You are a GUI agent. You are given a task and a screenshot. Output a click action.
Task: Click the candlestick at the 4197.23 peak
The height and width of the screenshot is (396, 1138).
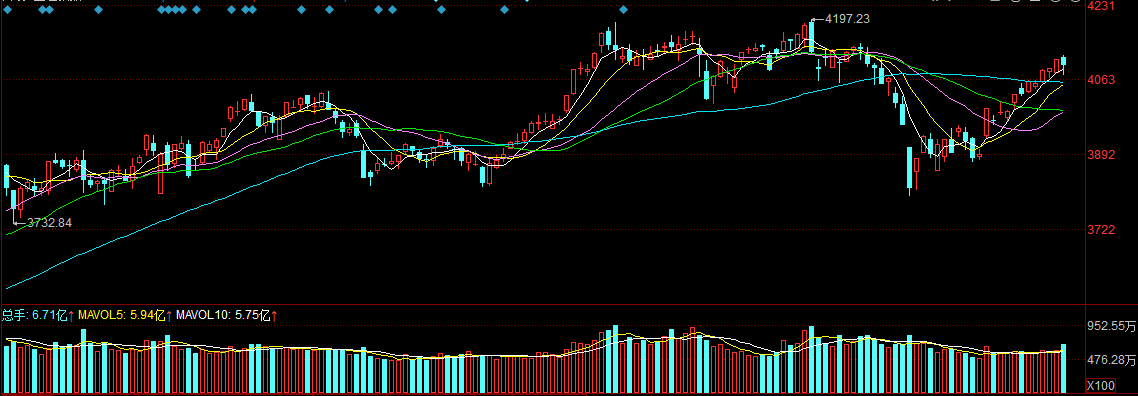[x=811, y=36]
